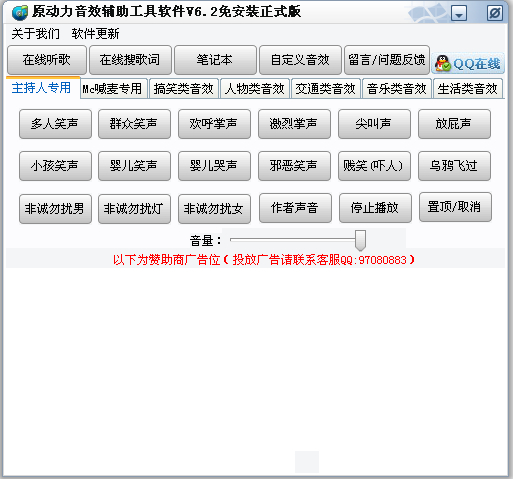This screenshot has width=513, height=479.
Task: Switch to the 人物类音效 tab
Action: coord(255,89)
